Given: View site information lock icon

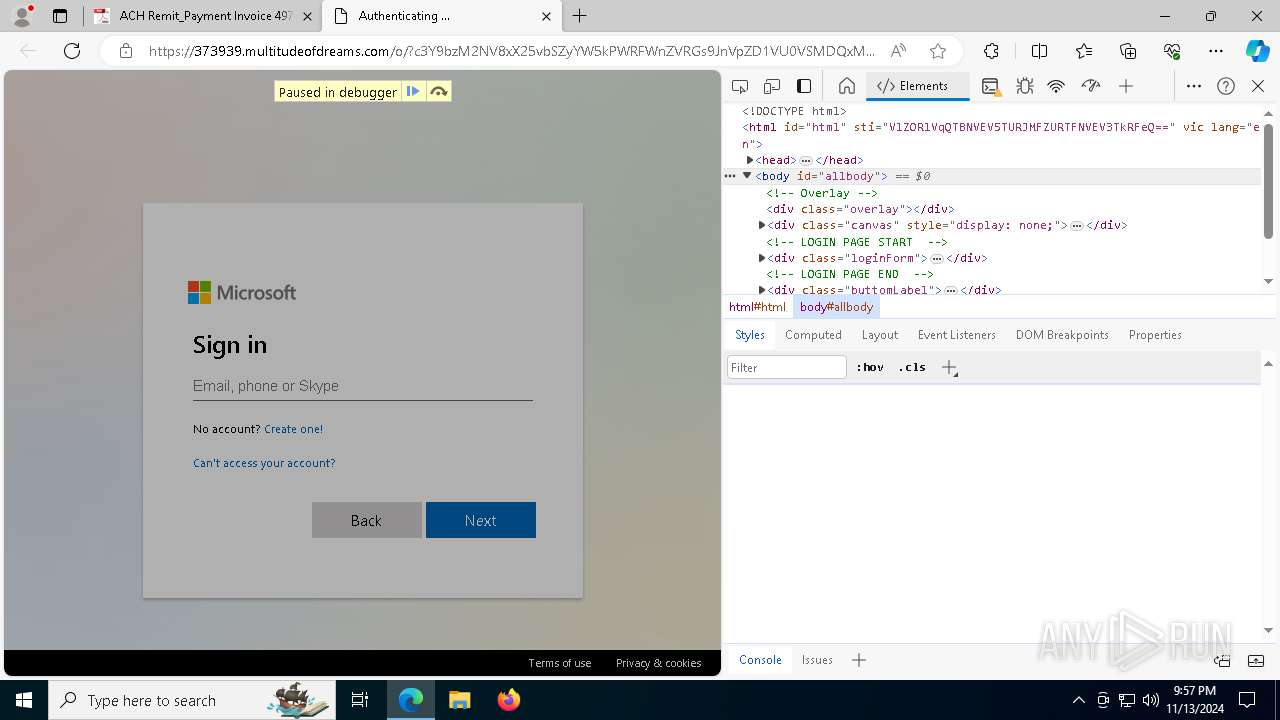Looking at the screenshot, I should tap(126, 51).
